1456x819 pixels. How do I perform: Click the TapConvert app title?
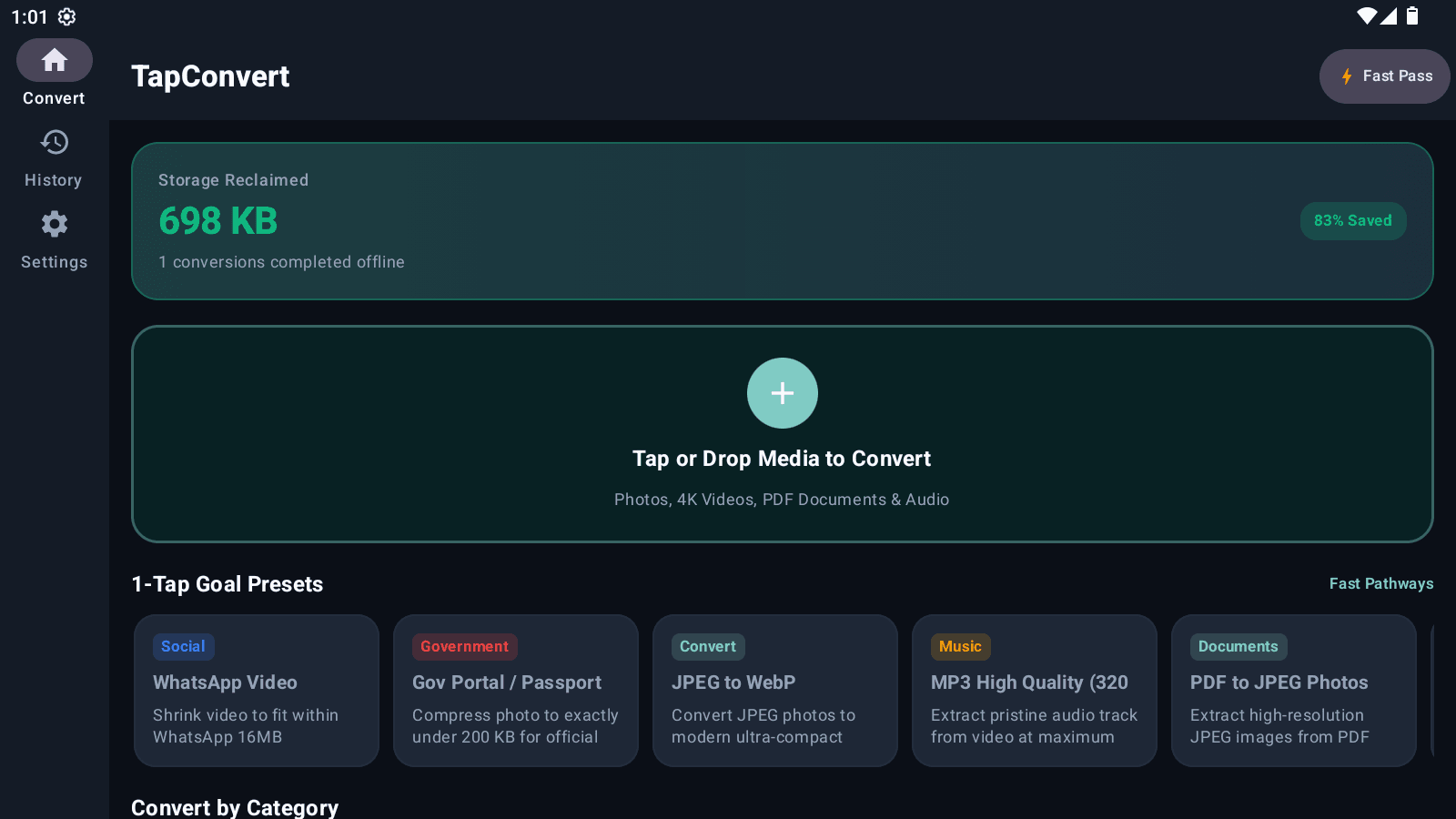[x=210, y=76]
